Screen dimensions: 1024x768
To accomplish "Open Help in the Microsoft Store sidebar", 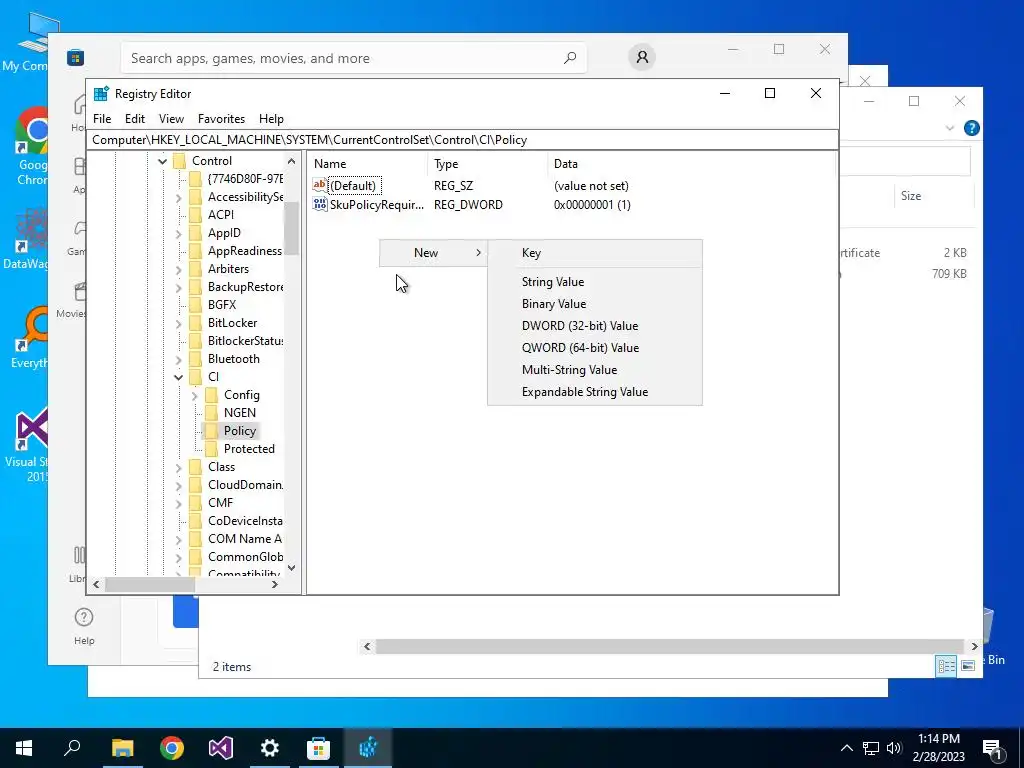I will [x=84, y=626].
